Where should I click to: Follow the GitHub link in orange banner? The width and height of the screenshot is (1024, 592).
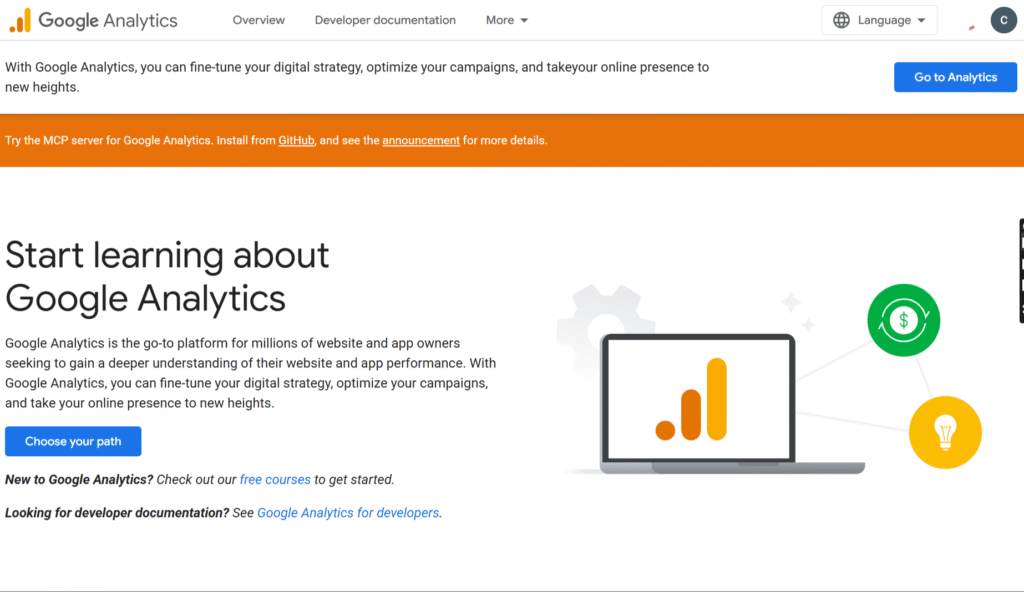click(x=297, y=141)
